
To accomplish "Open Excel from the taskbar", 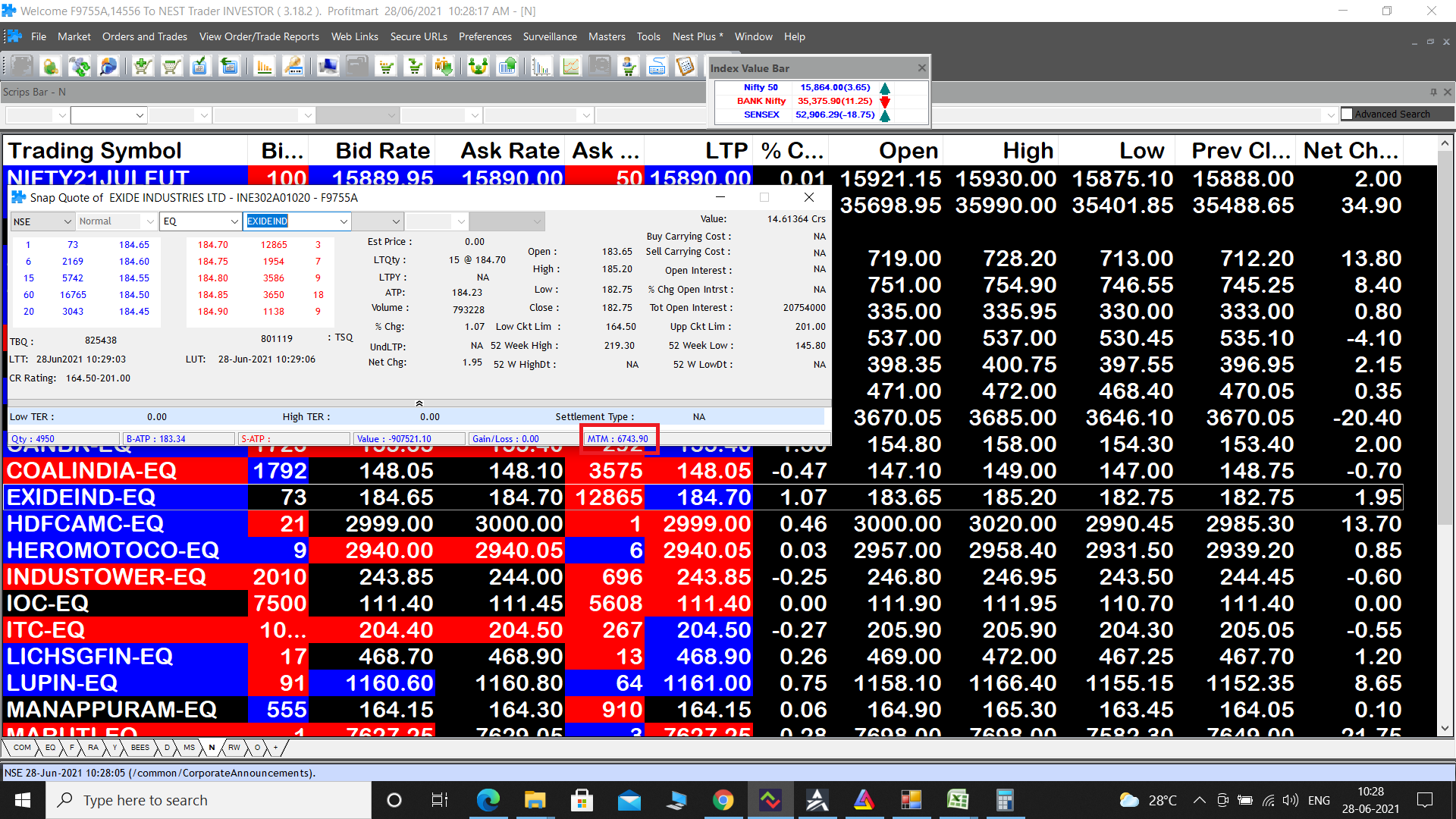I will (x=958, y=800).
